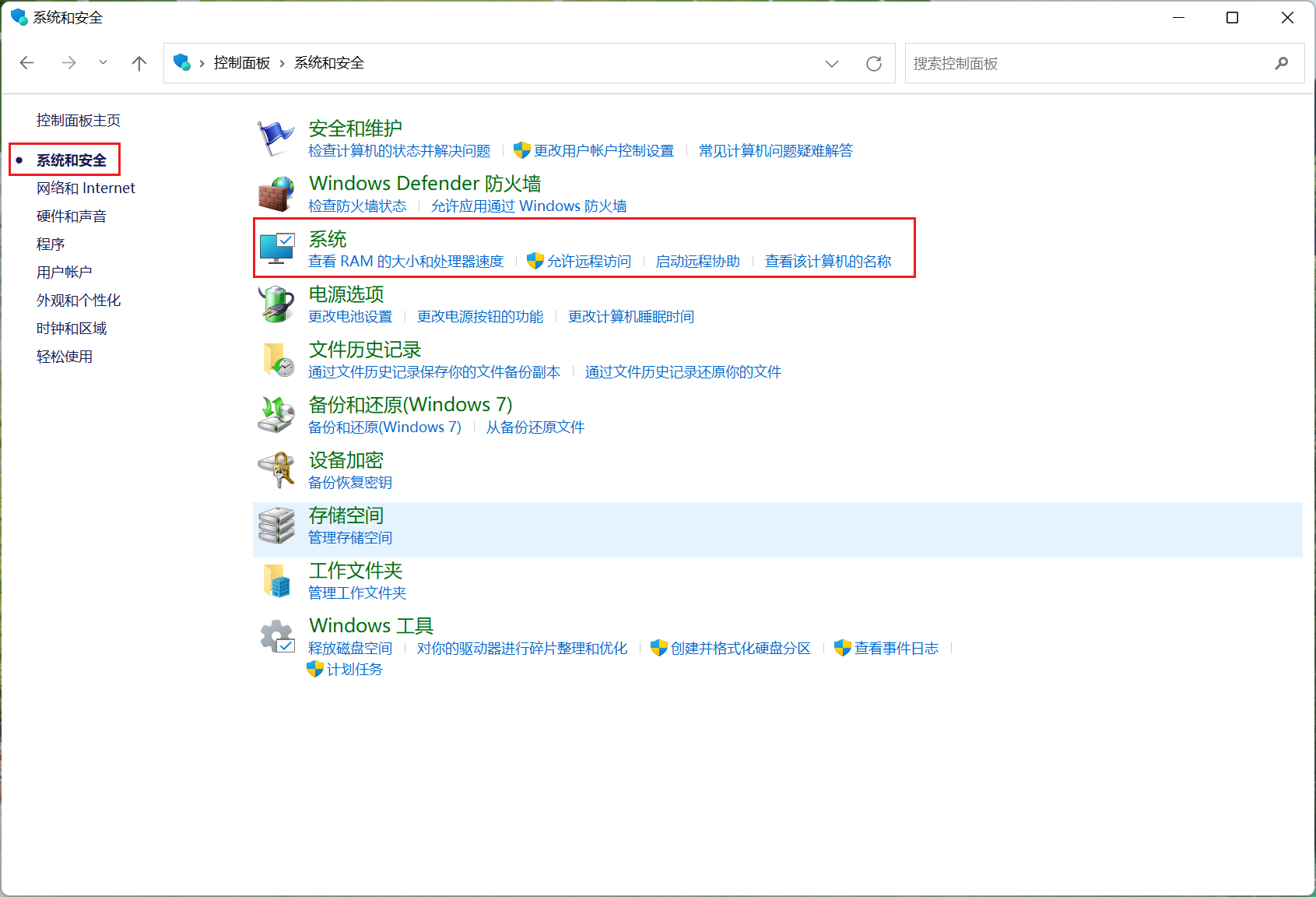This screenshot has height=897, width=1316.
Task: Click the shield icon beside 计划任务
Action: click(315, 669)
